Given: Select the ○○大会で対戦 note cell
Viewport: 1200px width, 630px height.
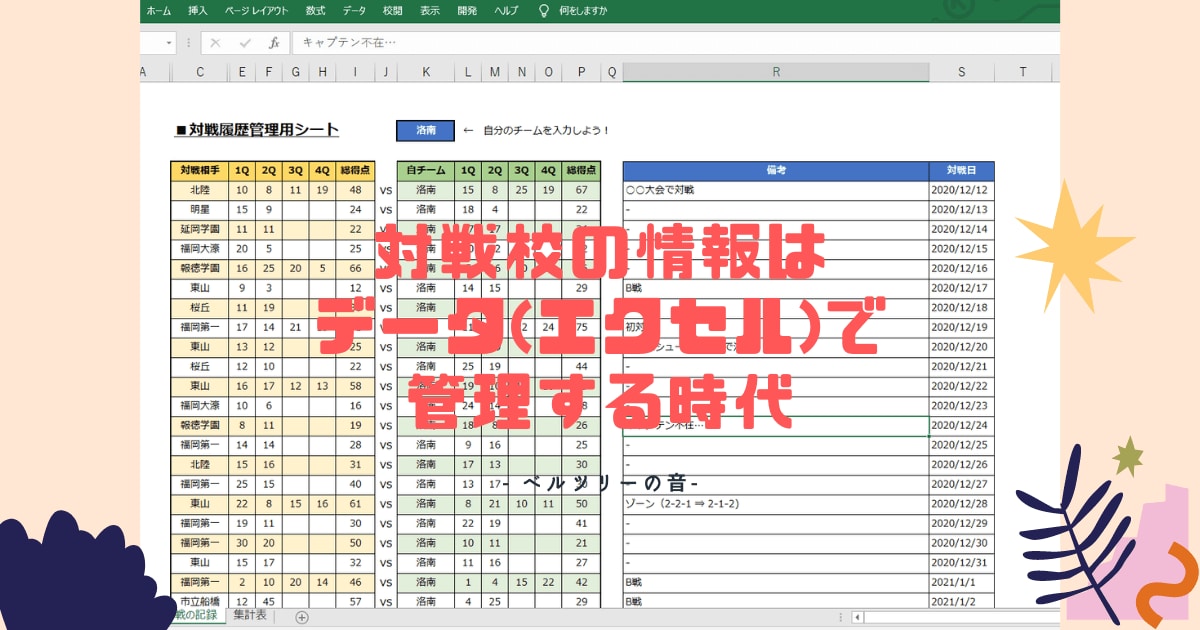Looking at the screenshot, I should pyautogui.click(x=776, y=190).
